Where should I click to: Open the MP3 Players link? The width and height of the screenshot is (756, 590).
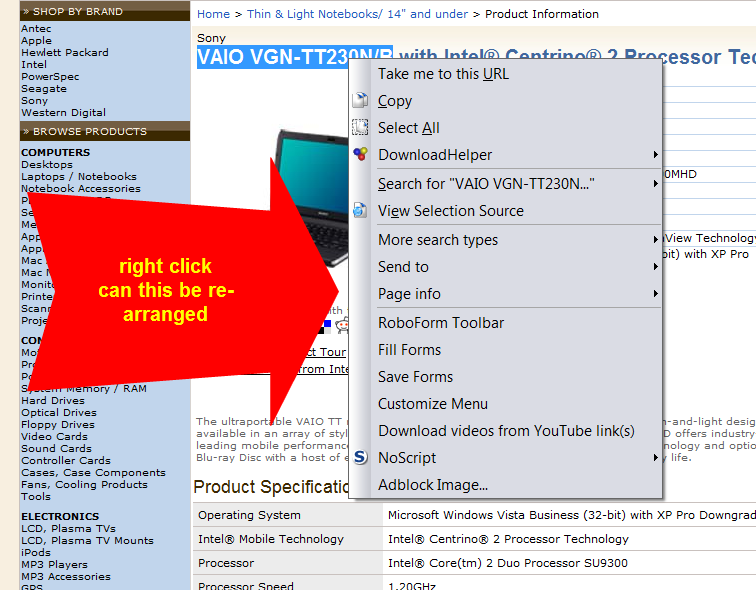coord(54,564)
